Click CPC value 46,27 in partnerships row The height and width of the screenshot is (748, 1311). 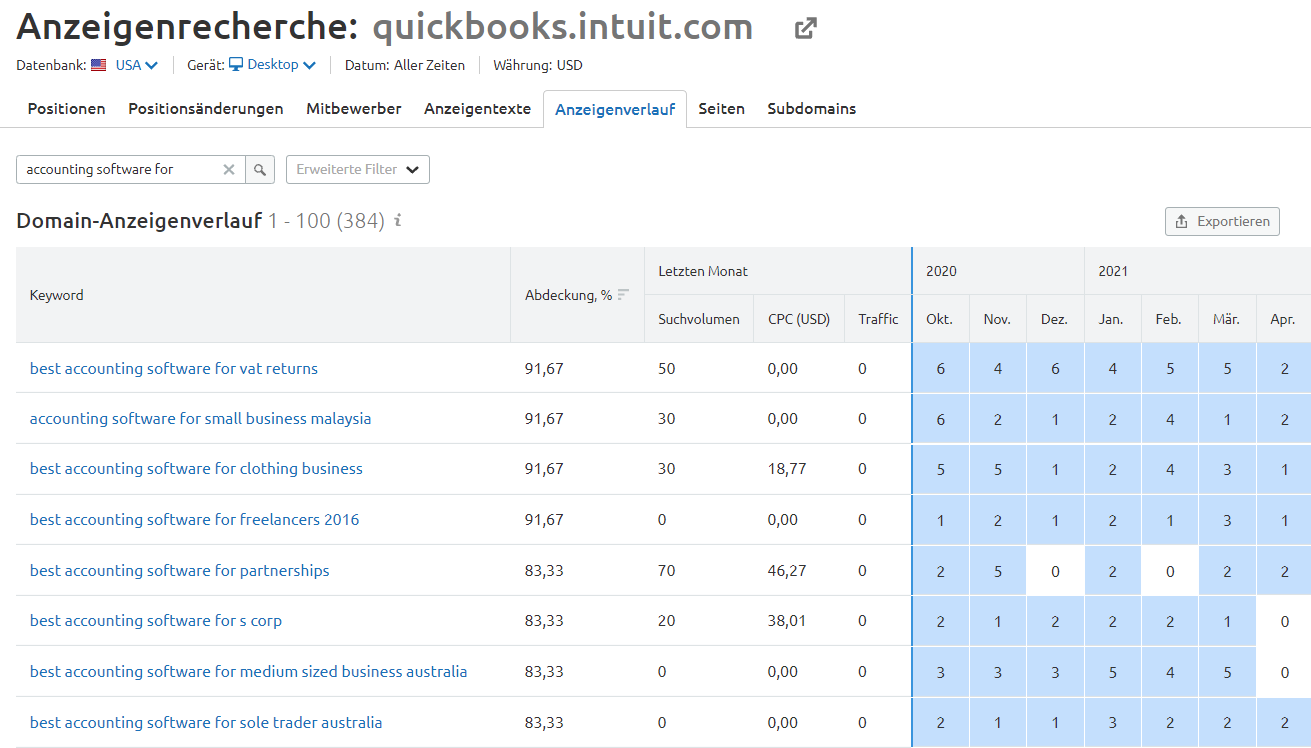787,571
